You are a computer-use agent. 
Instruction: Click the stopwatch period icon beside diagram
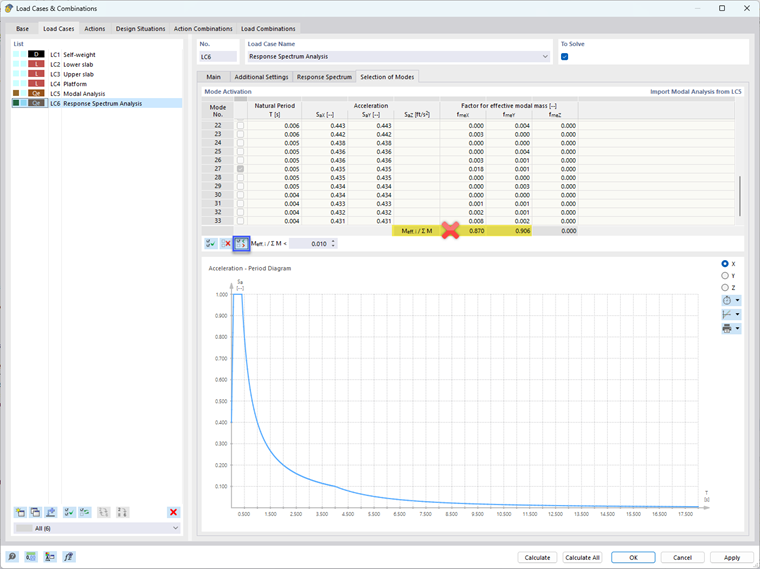click(727, 300)
